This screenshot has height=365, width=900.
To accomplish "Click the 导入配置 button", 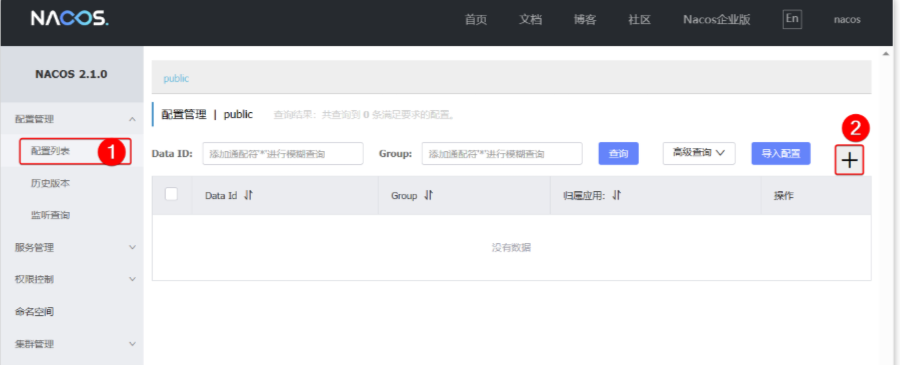I will 781,153.
